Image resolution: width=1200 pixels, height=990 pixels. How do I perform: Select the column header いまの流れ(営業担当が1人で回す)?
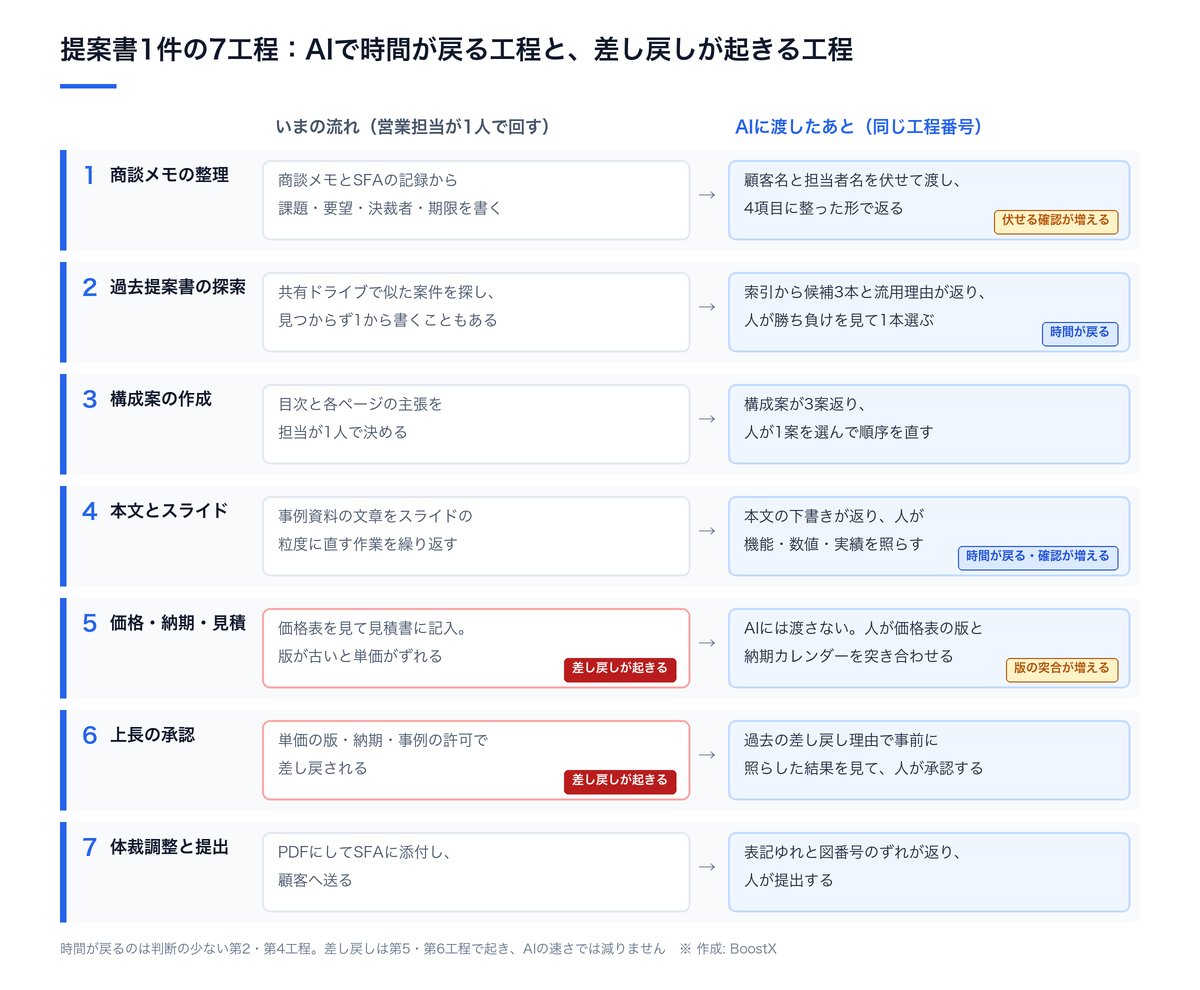(x=413, y=126)
